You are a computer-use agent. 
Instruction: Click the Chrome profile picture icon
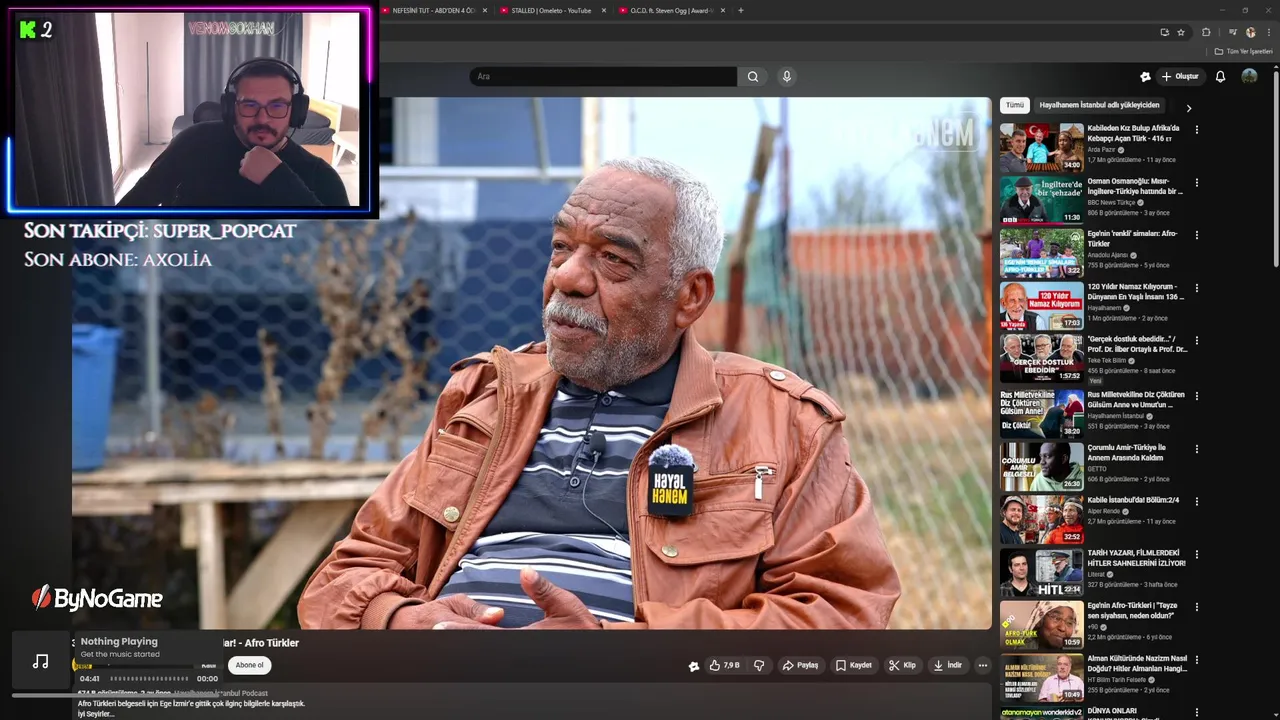(x=1250, y=32)
